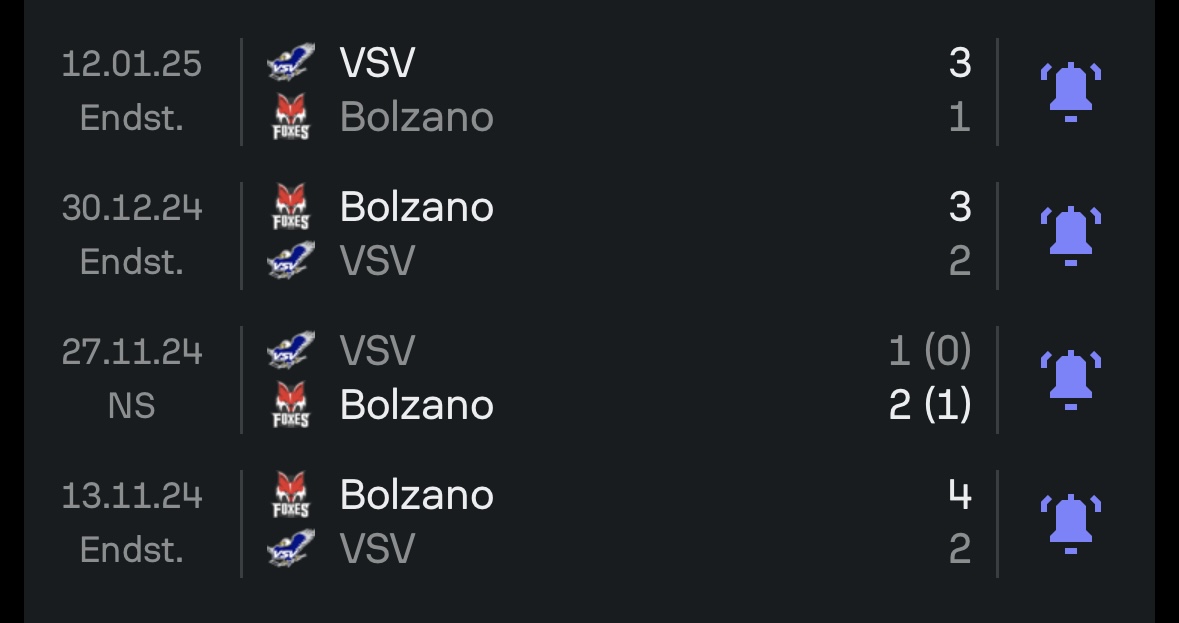Toggle the notification bell for the 30.12.24 match
This screenshot has width=1179, height=623.
[1070, 235]
